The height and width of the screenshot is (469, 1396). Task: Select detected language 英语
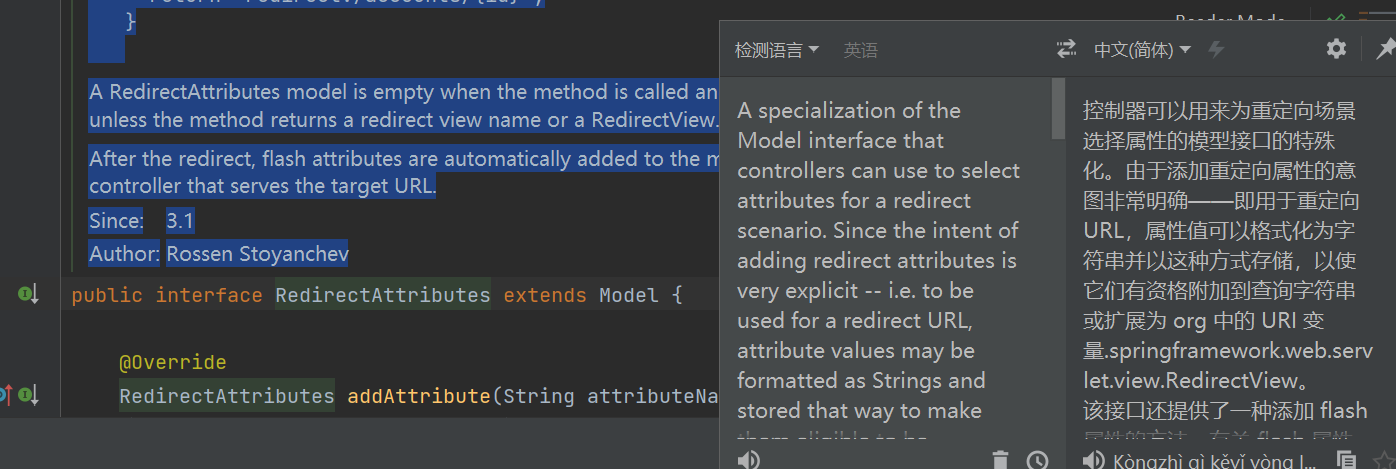point(860,50)
